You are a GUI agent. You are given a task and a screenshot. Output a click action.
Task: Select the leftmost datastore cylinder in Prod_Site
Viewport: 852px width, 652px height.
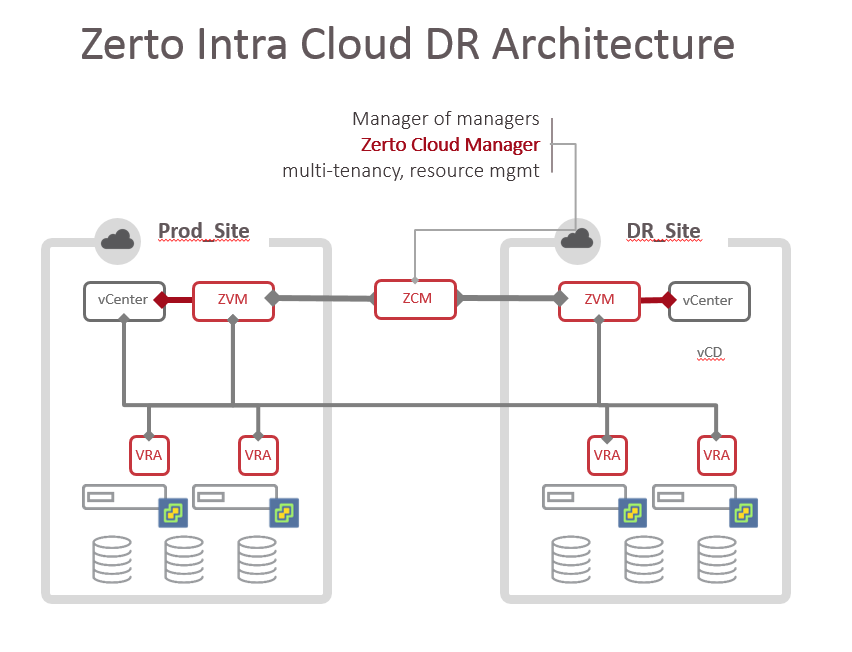pyautogui.click(x=112, y=560)
